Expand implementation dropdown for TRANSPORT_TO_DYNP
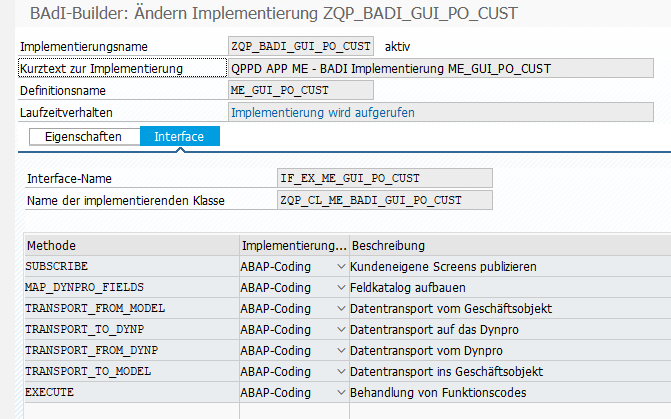Image resolution: width=671 pixels, height=419 pixels. pos(343,330)
